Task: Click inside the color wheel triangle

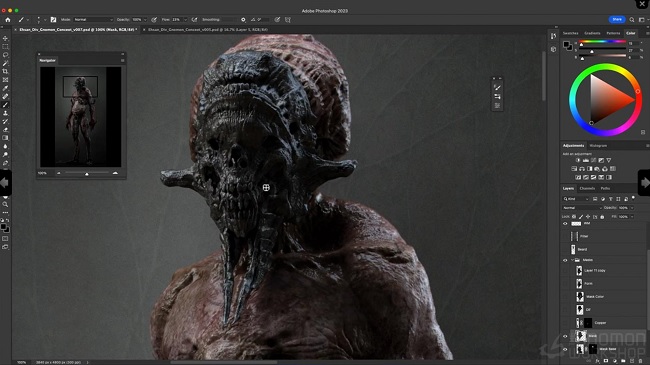Action: click(607, 100)
